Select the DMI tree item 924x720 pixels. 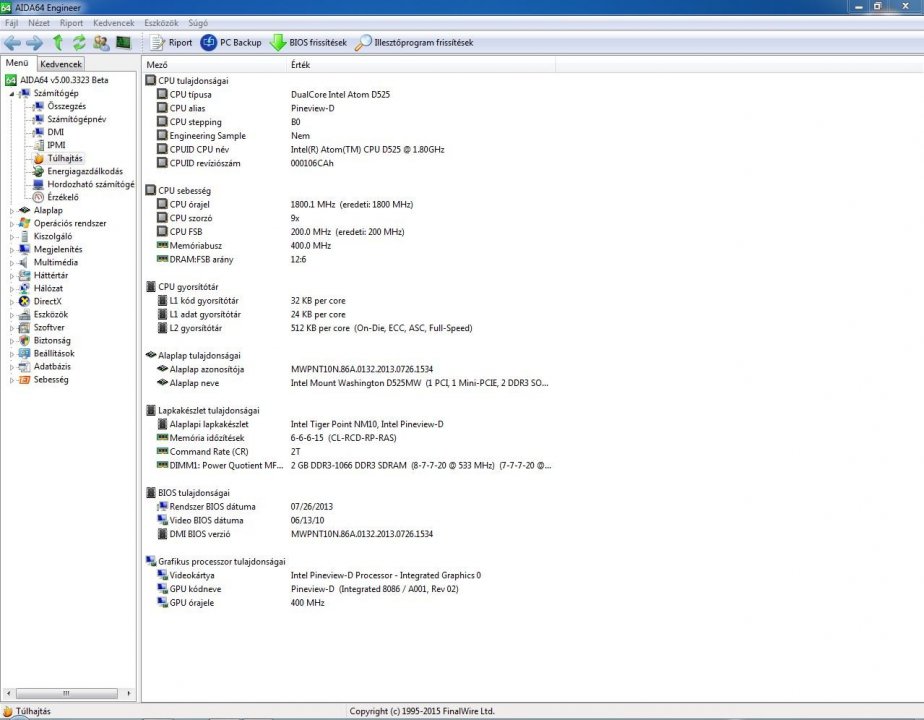[x=55, y=132]
